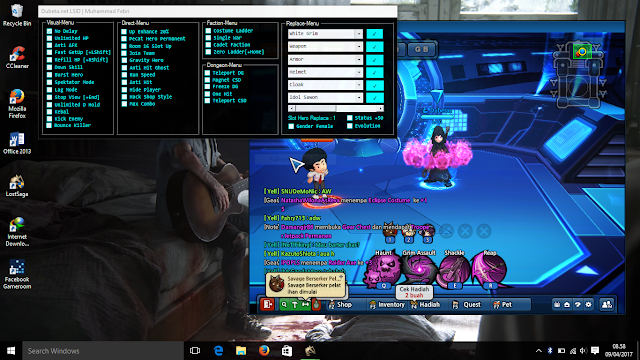The height and width of the screenshot is (360, 640).
Task: Open the Recycle Bin desktop icon
Action: pos(17,14)
